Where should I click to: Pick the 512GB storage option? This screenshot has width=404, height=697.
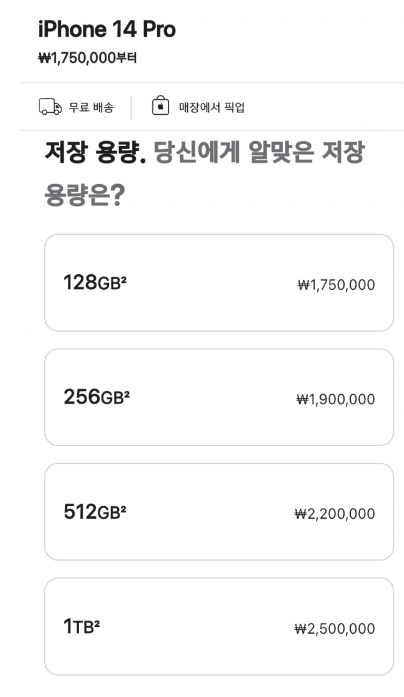click(x=219, y=512)
